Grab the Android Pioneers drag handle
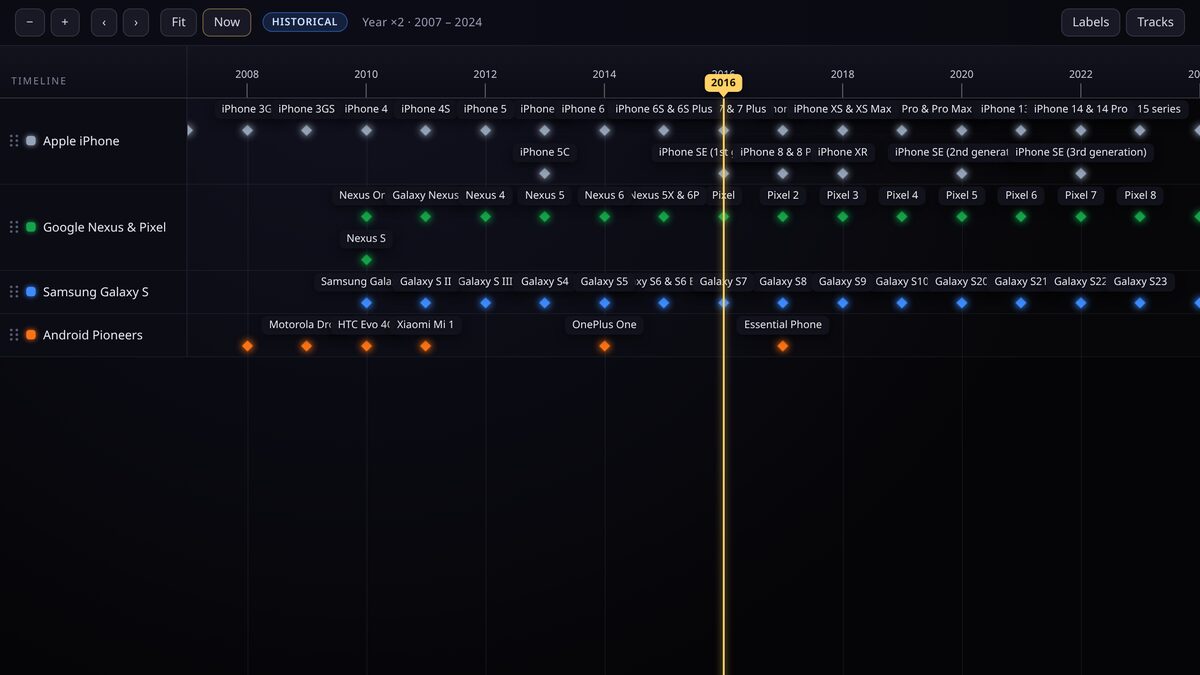Screen dimensions: 1200x675 (x=14, y=335)
